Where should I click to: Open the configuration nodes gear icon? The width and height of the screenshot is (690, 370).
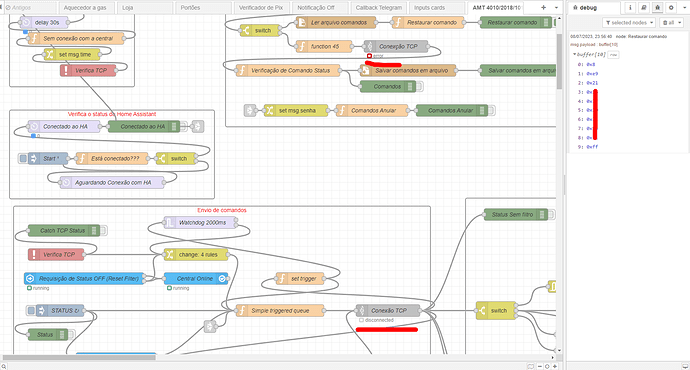click(x=671, y=7)
